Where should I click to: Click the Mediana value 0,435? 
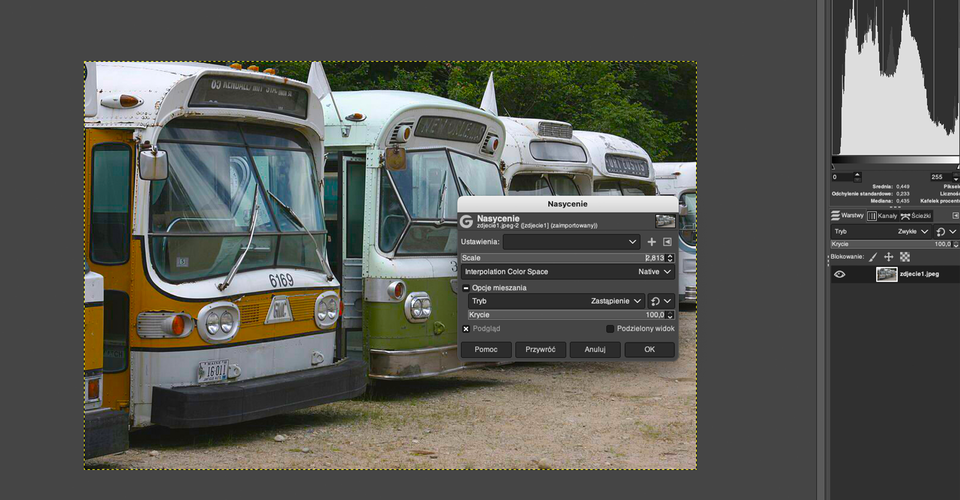point(902,201)
